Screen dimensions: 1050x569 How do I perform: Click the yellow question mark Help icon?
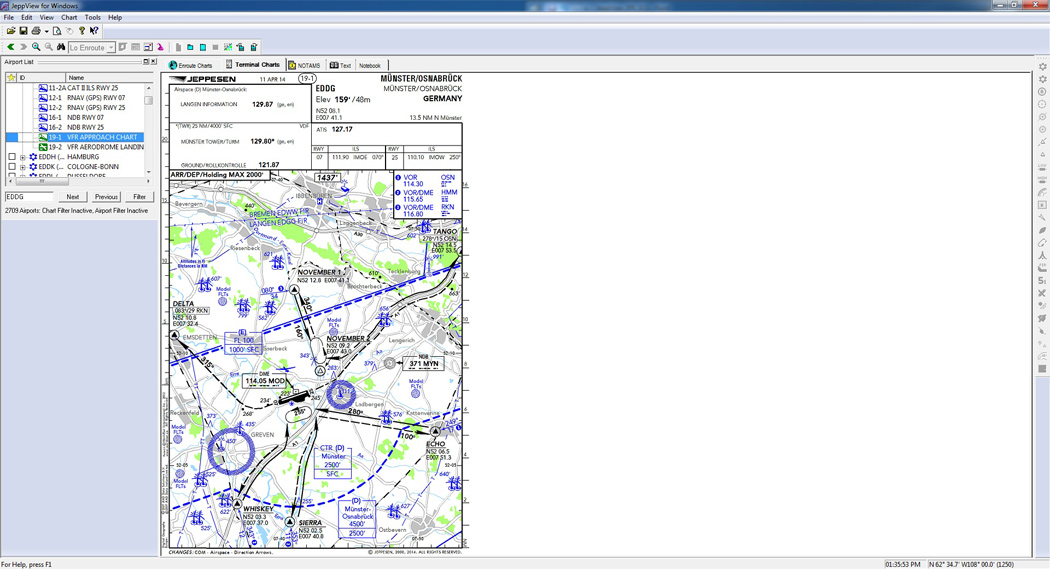[82, 31]
